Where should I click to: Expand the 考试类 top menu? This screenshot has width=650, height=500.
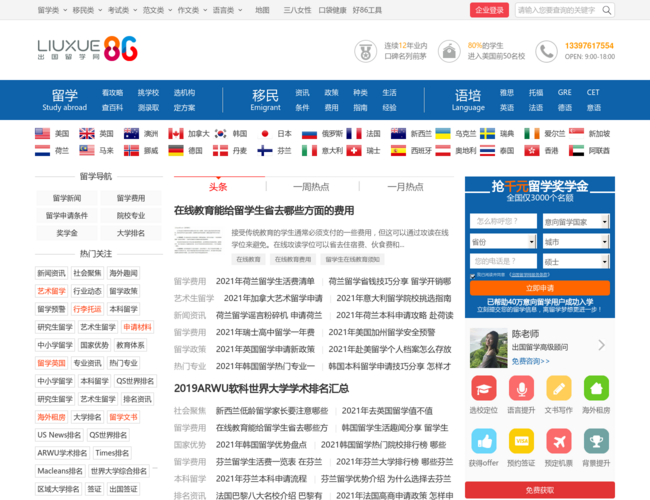click(x=122, y=10)
